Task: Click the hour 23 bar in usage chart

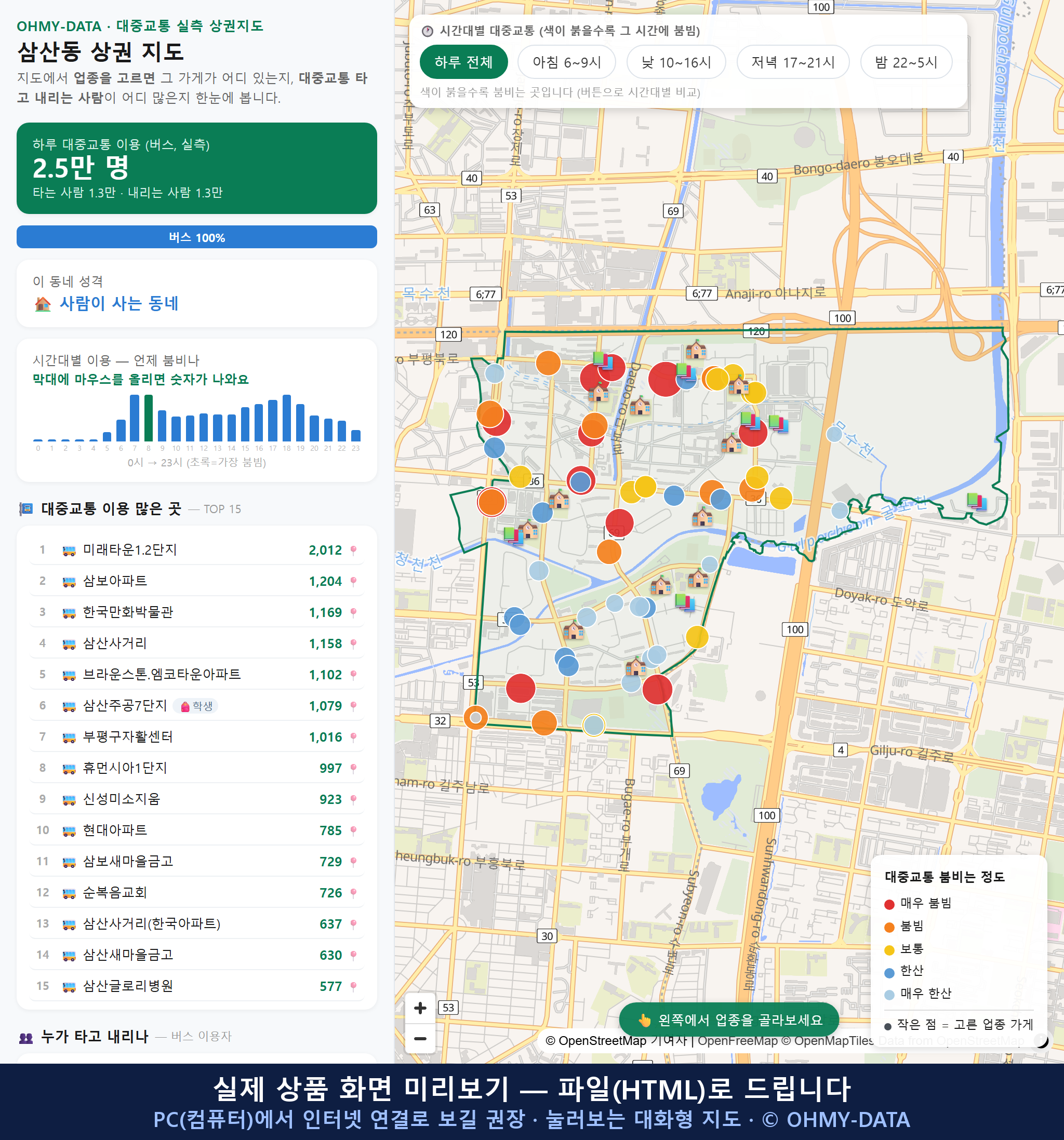Action: 356,435
